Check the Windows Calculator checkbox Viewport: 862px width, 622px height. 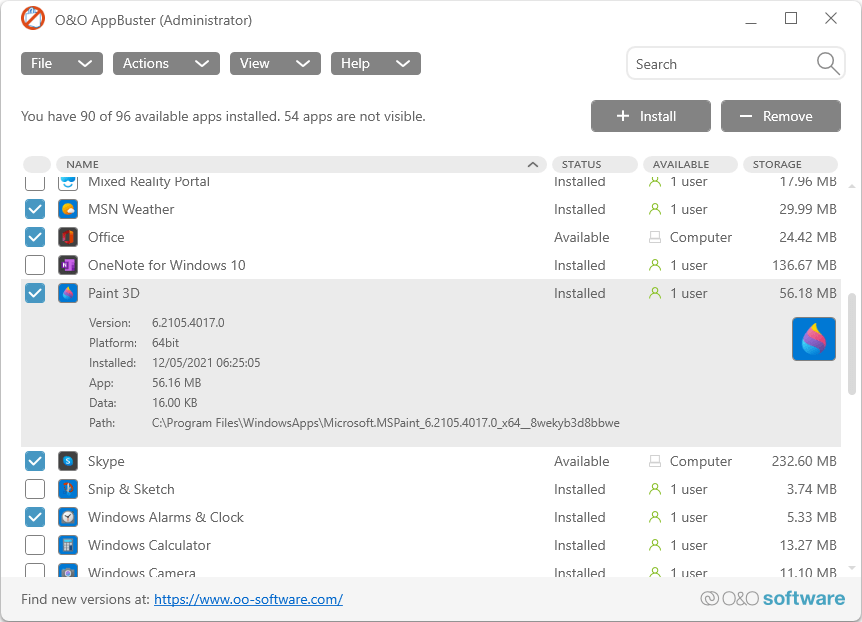35,545
